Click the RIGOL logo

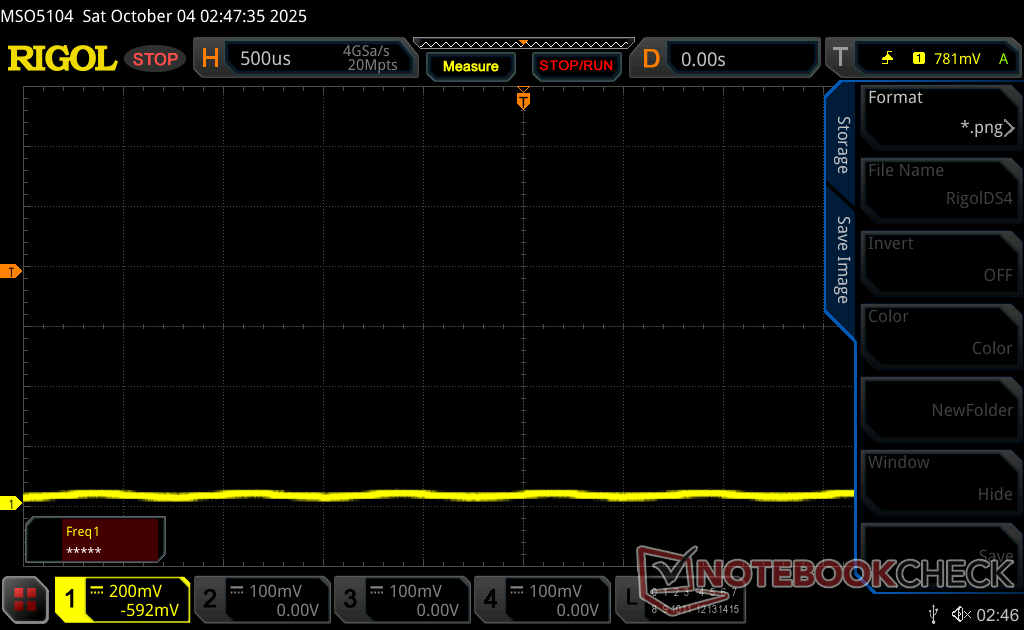[62, 59]
